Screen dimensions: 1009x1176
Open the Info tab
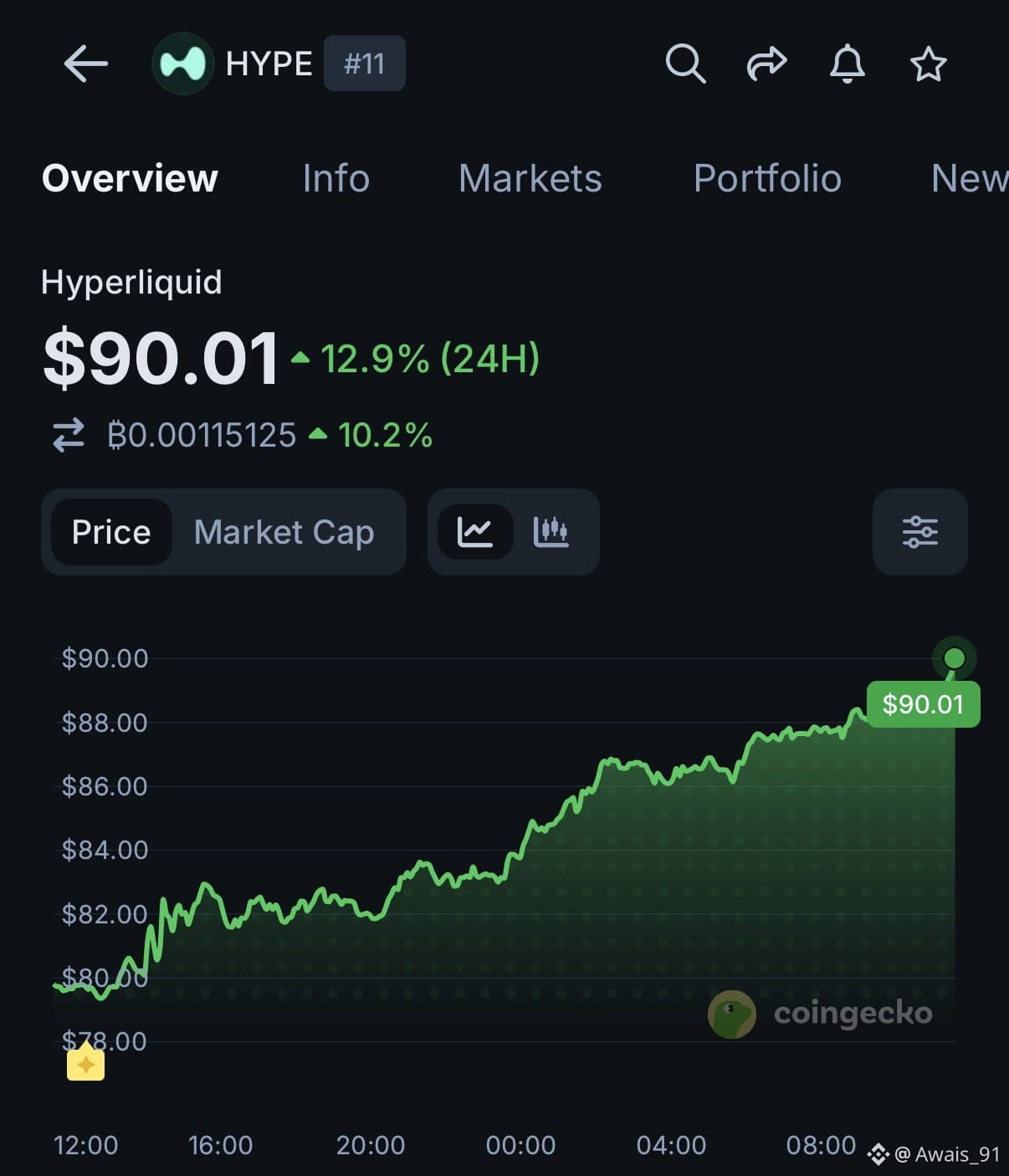(335, 178)
